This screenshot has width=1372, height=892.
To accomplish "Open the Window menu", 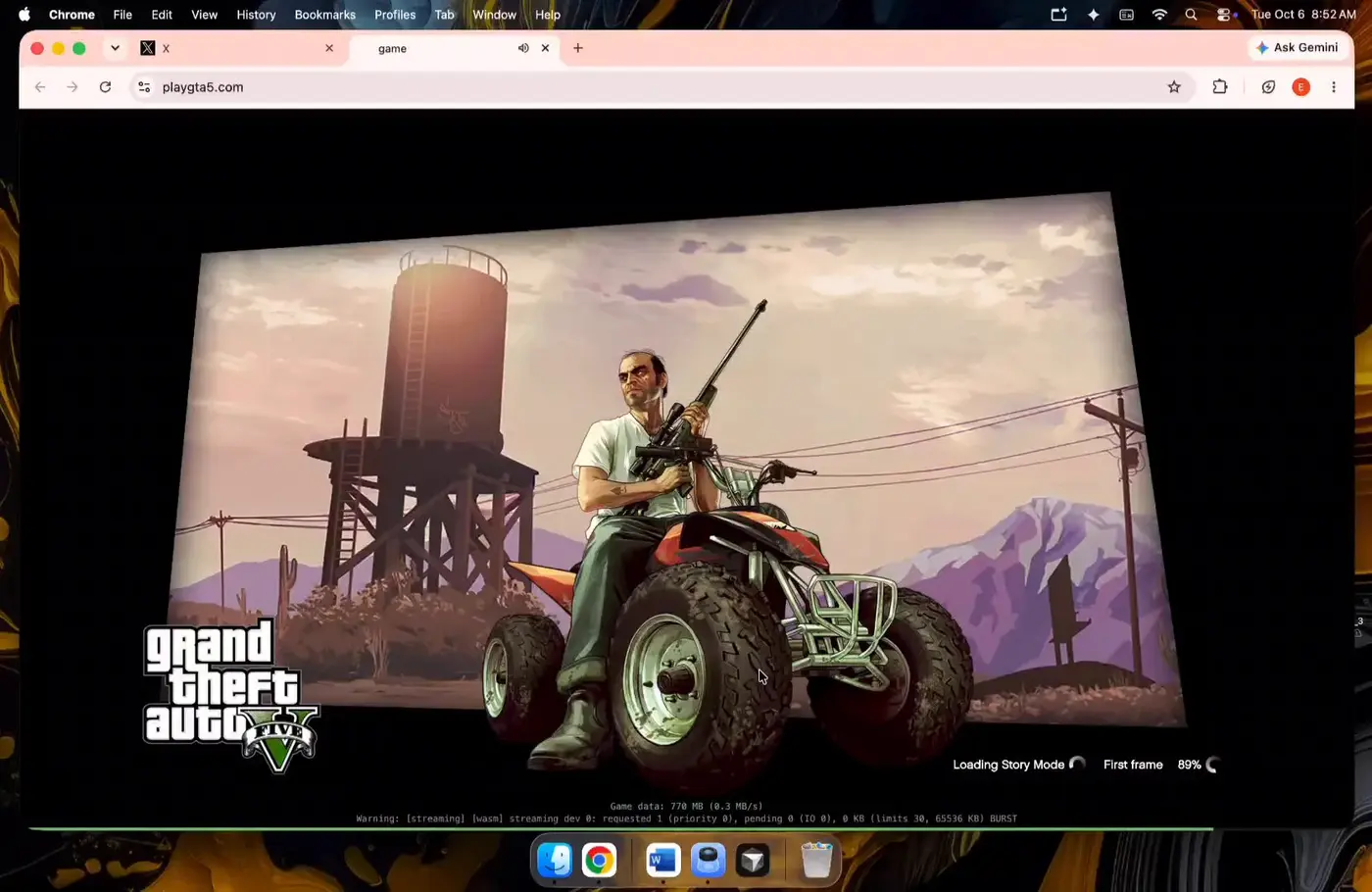I will (x=494, y=15).
